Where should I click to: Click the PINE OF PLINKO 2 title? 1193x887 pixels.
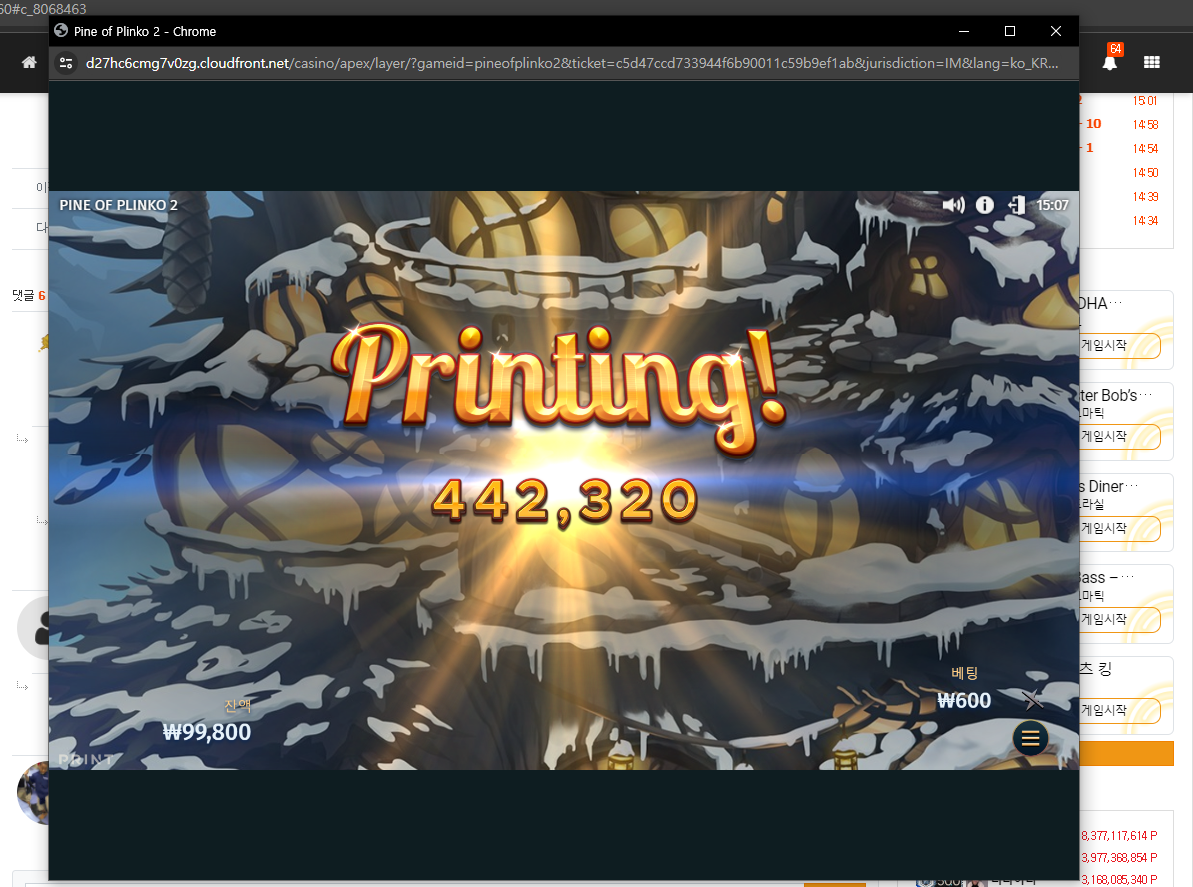point(119,205)
